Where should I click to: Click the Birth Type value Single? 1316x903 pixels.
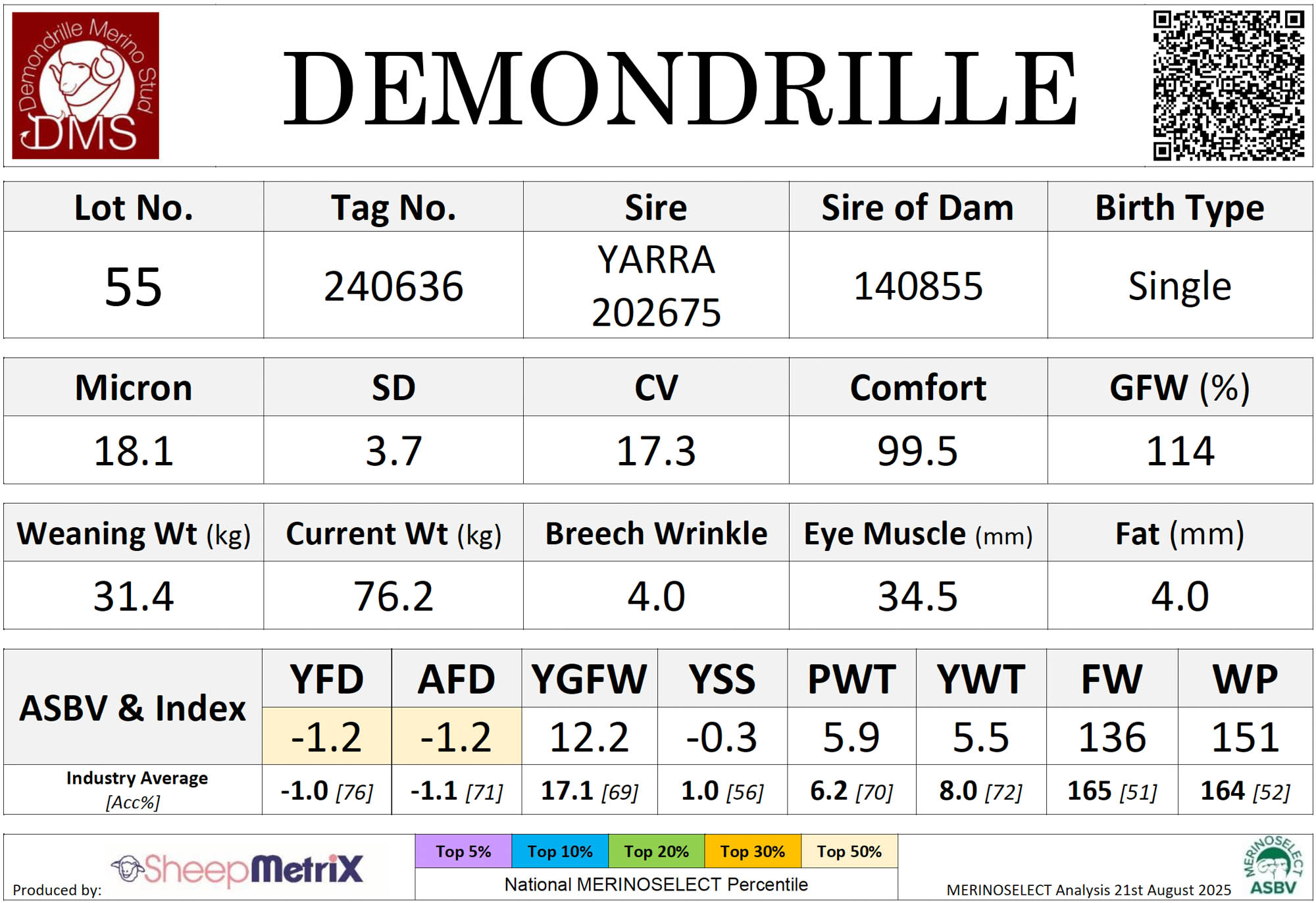(1180, 287)
